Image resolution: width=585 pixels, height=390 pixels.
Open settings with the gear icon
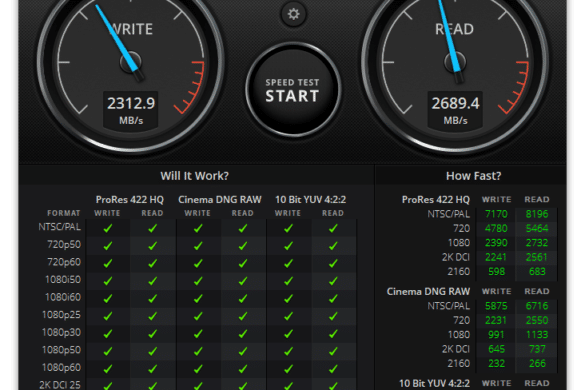[293, 14]
